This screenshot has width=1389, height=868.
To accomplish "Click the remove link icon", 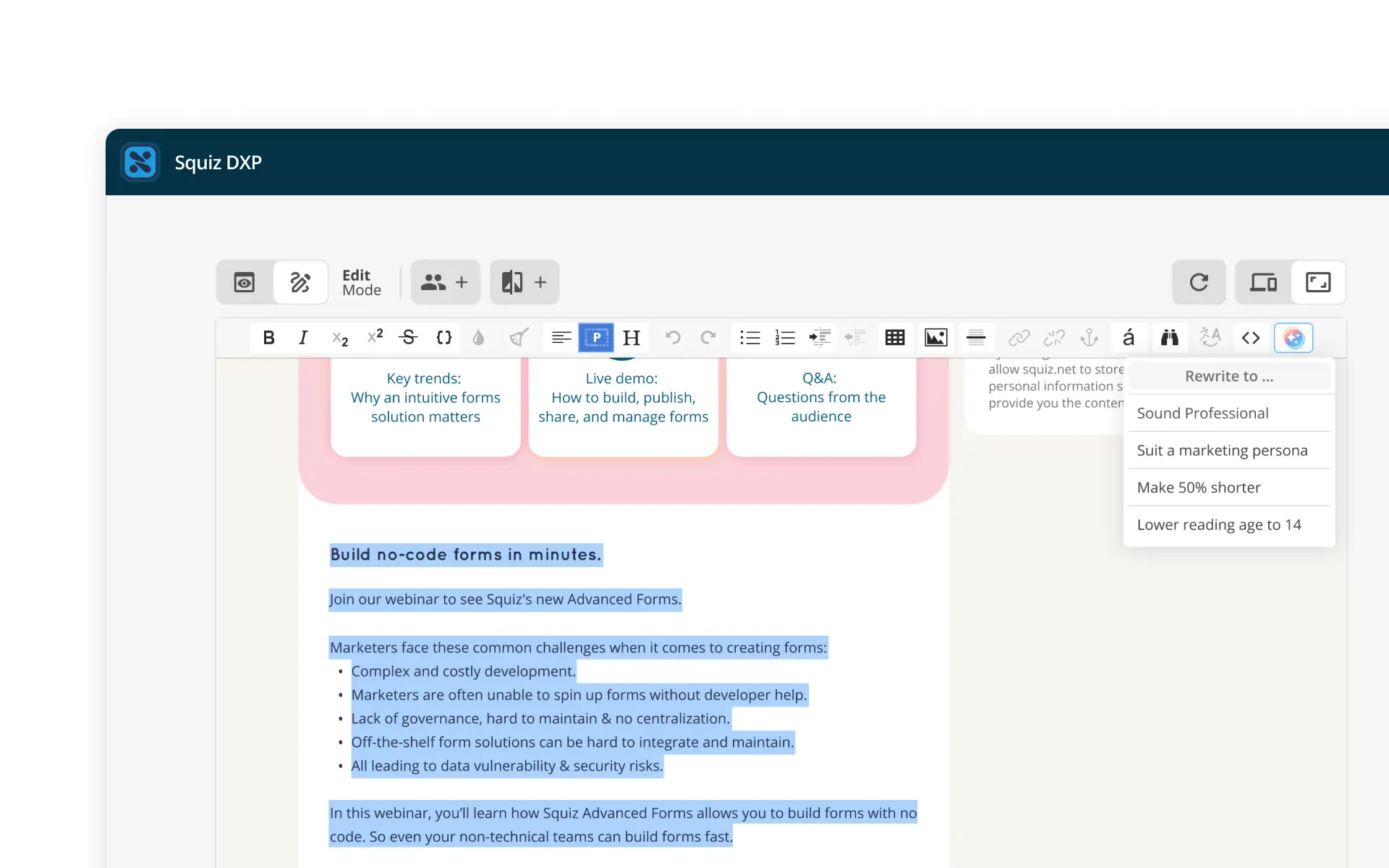I will point(1054,338).
